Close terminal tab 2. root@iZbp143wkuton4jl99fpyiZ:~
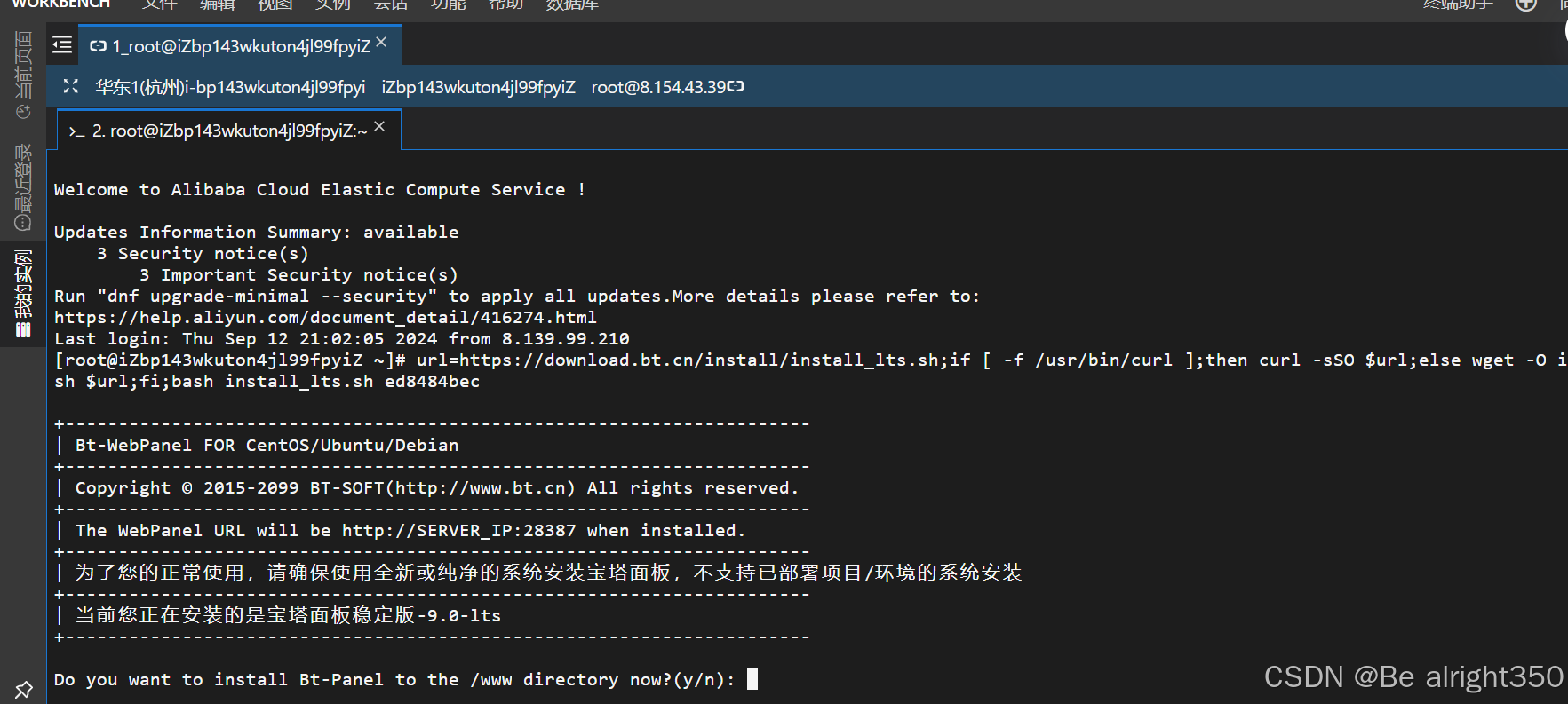 click(x=379, y=126)
